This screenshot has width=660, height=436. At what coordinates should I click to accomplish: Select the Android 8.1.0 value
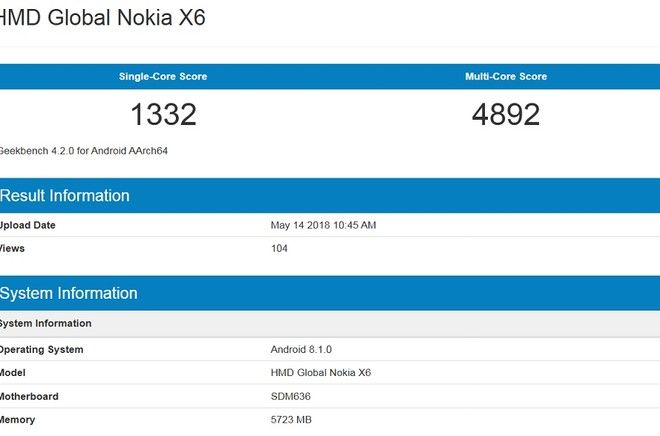pyautogui.click(x=301, y=350)
